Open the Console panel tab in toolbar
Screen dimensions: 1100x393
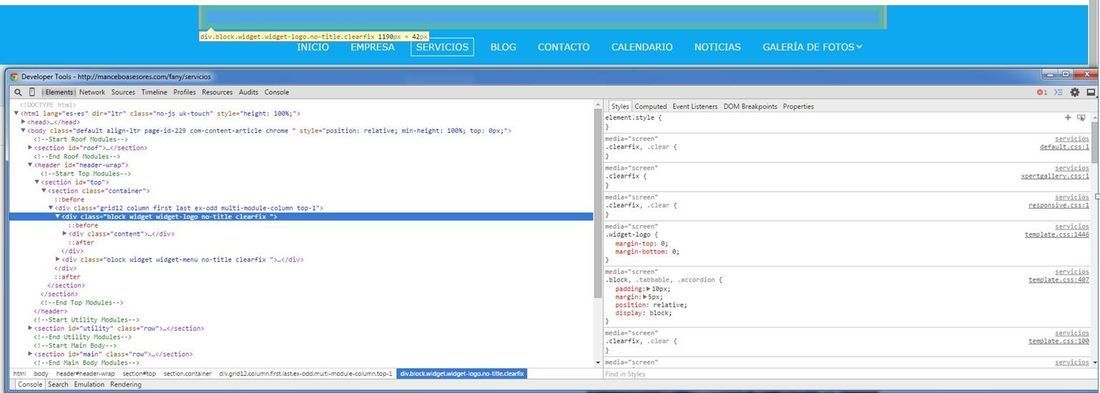point(276,92)
